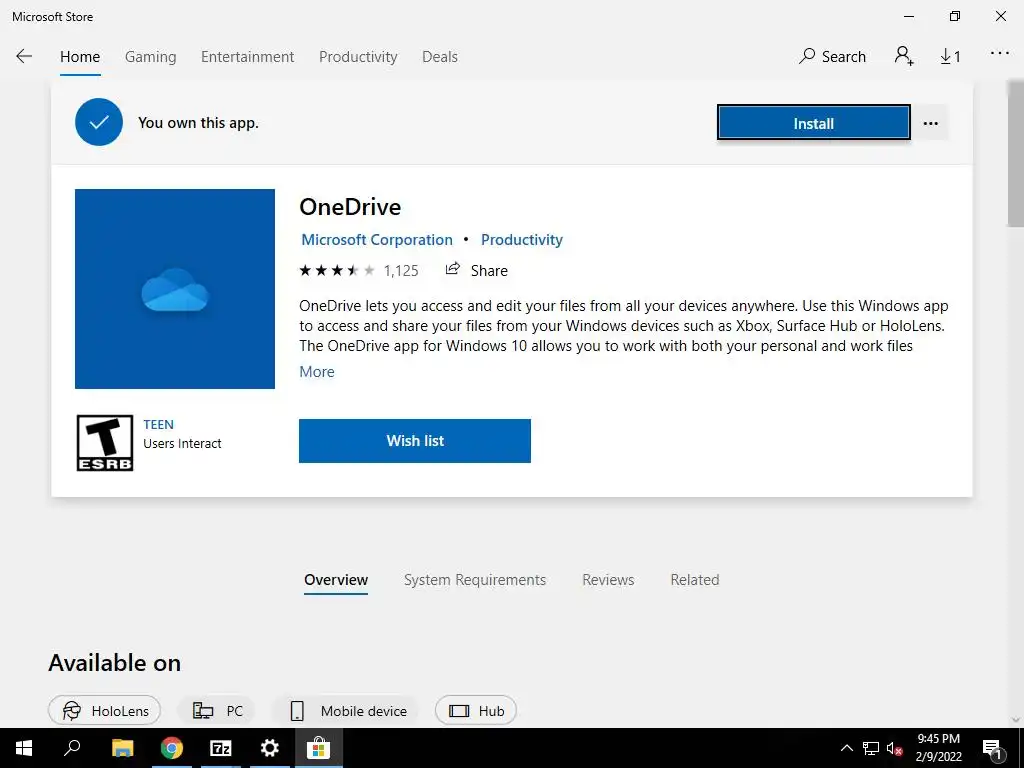The width and height of the screenshot is (1024, 768).
Task: Open the Gaming tab
Action: (x=150, y=57)
